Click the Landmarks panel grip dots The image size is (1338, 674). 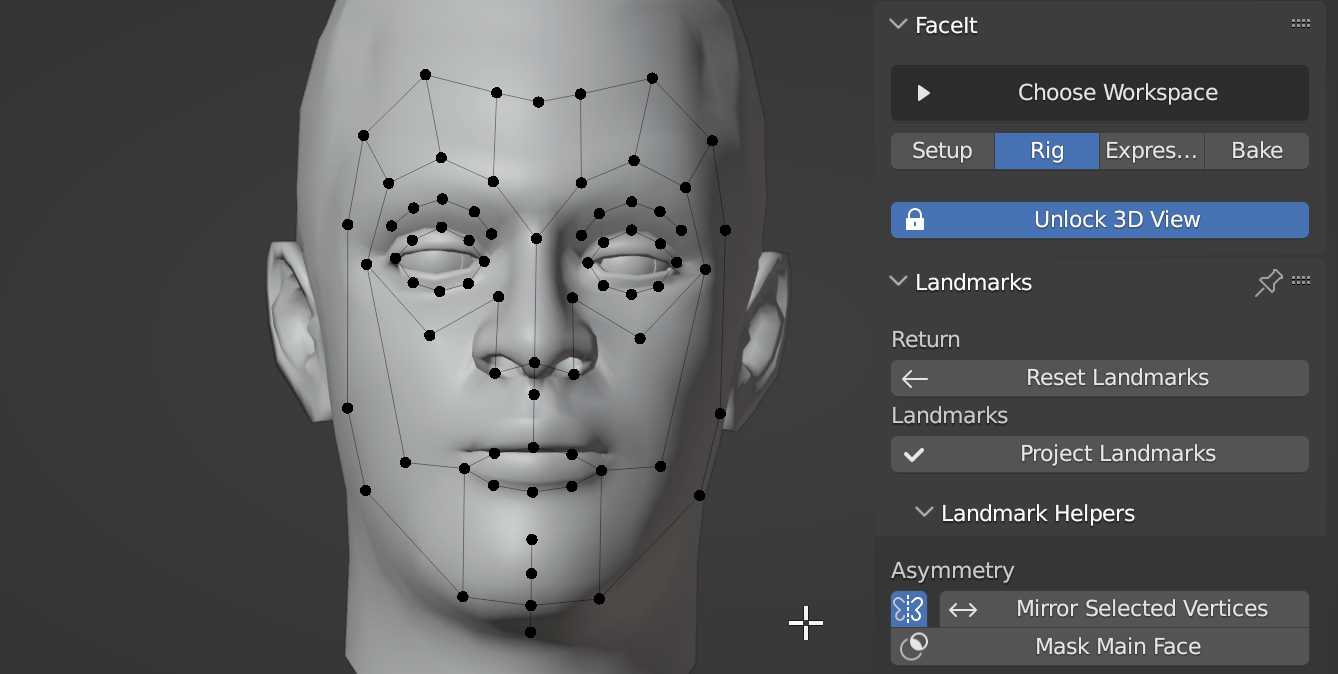click(1300, 281)
